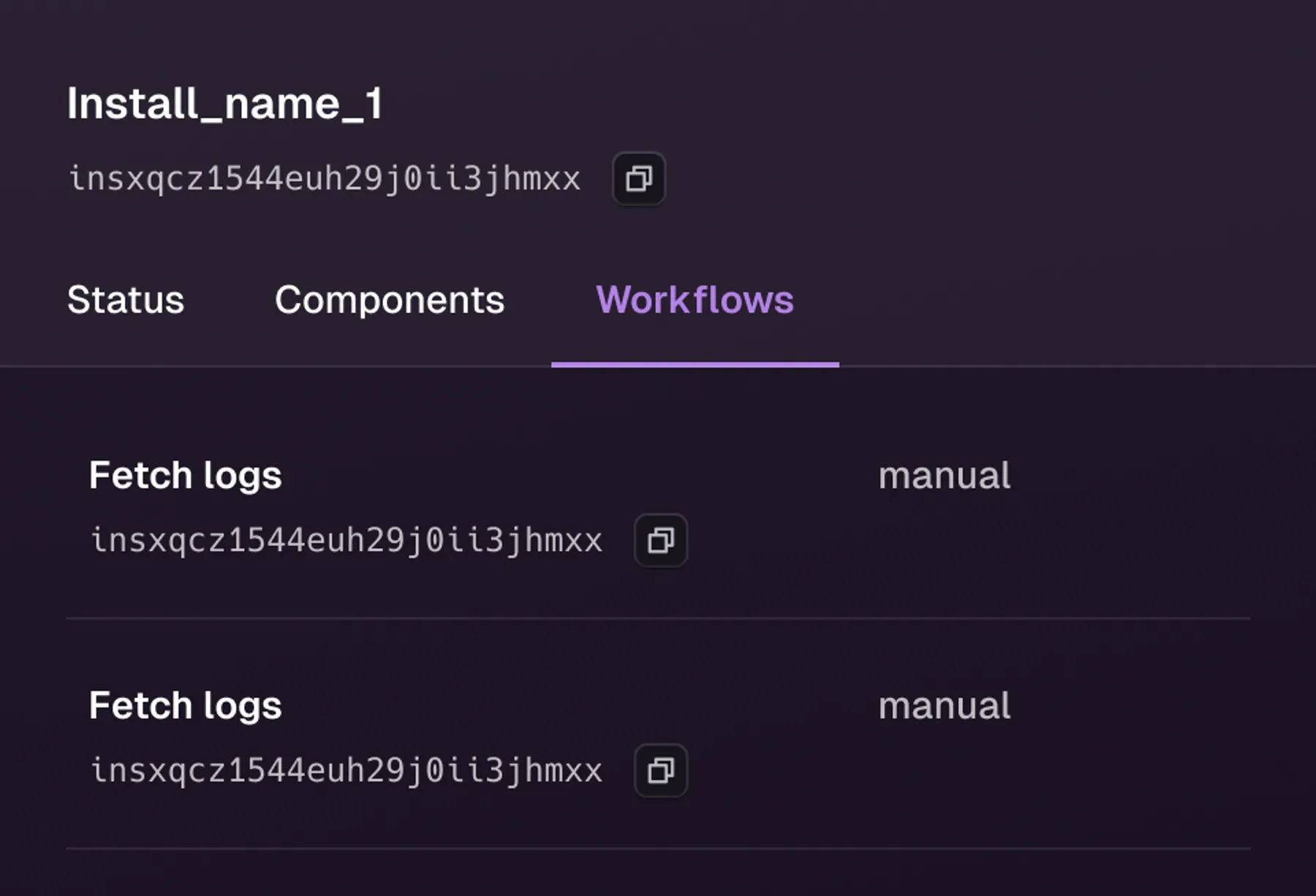The height and width of the screenshot is (896, 1316).
Task: Copy the first Fetch logs workflow ID
Action: tap(660, 540)
